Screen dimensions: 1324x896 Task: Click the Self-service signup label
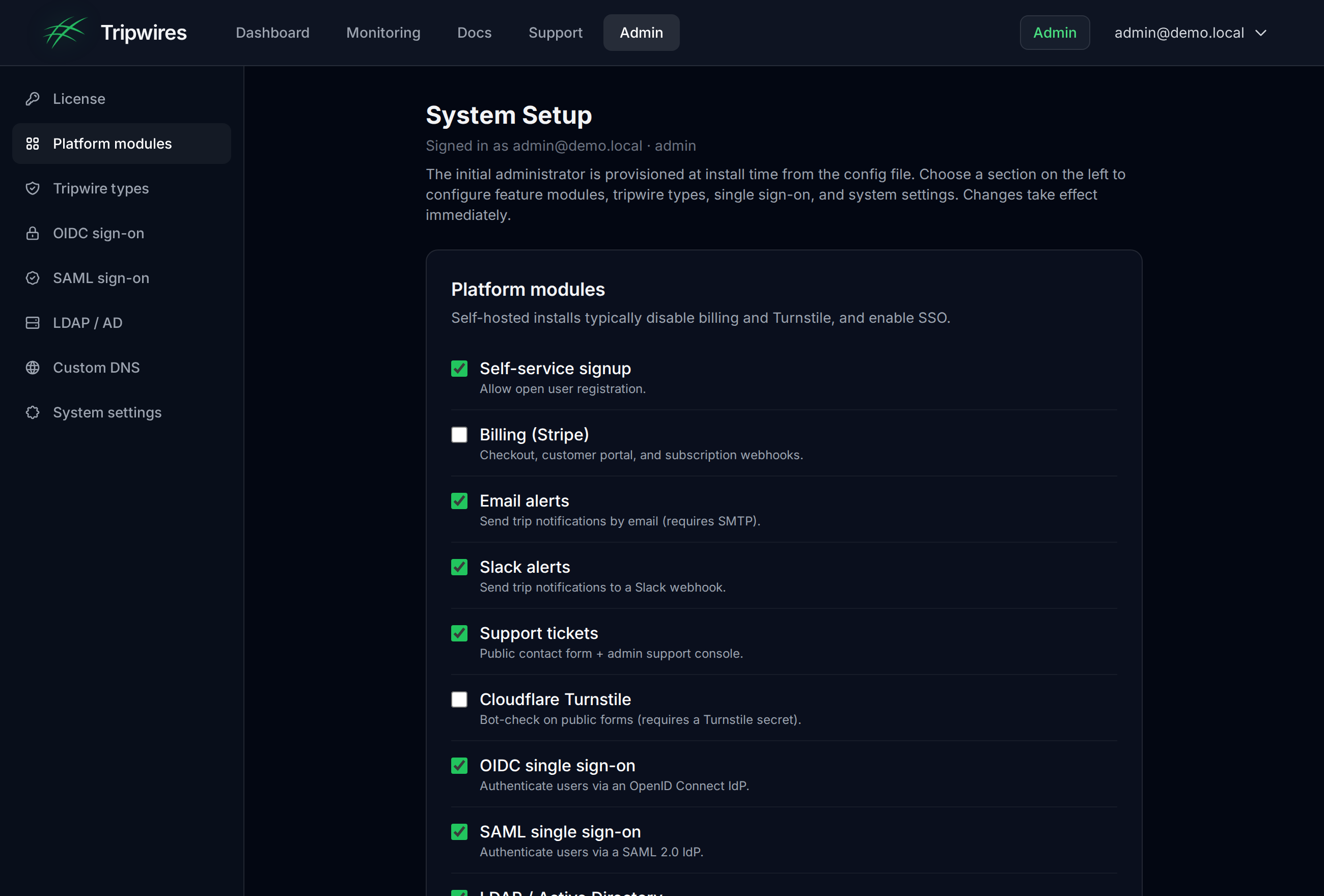coord(555,369)
